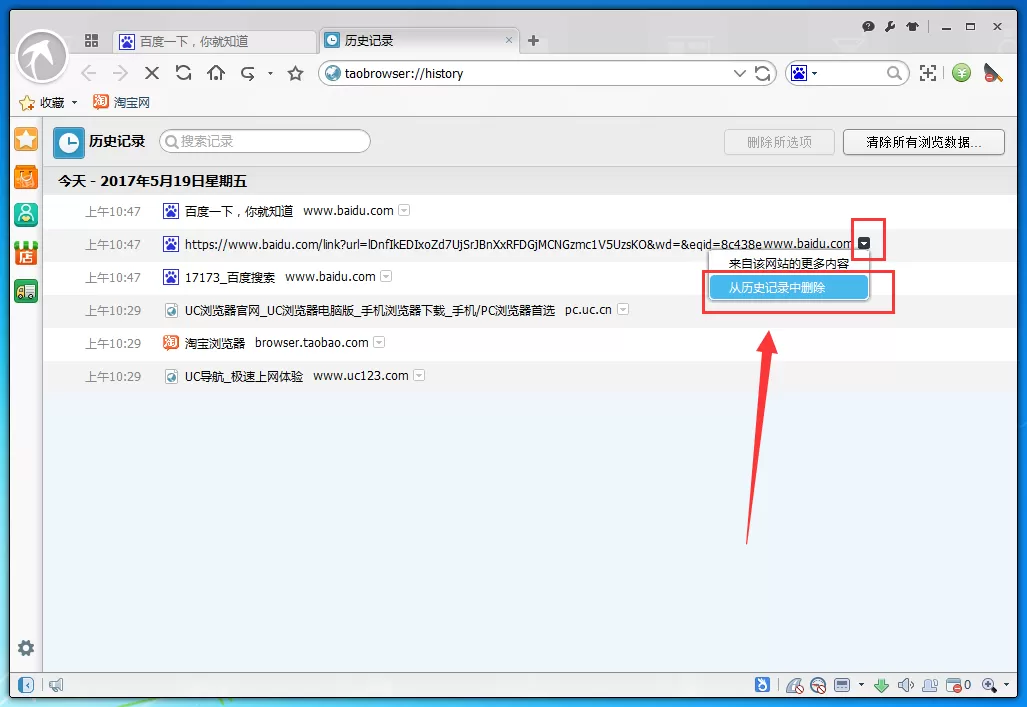This screenshot has width=1027, height=707.
Task: Click the keyboard panel icon in status bar
Action: coord(842,685)
